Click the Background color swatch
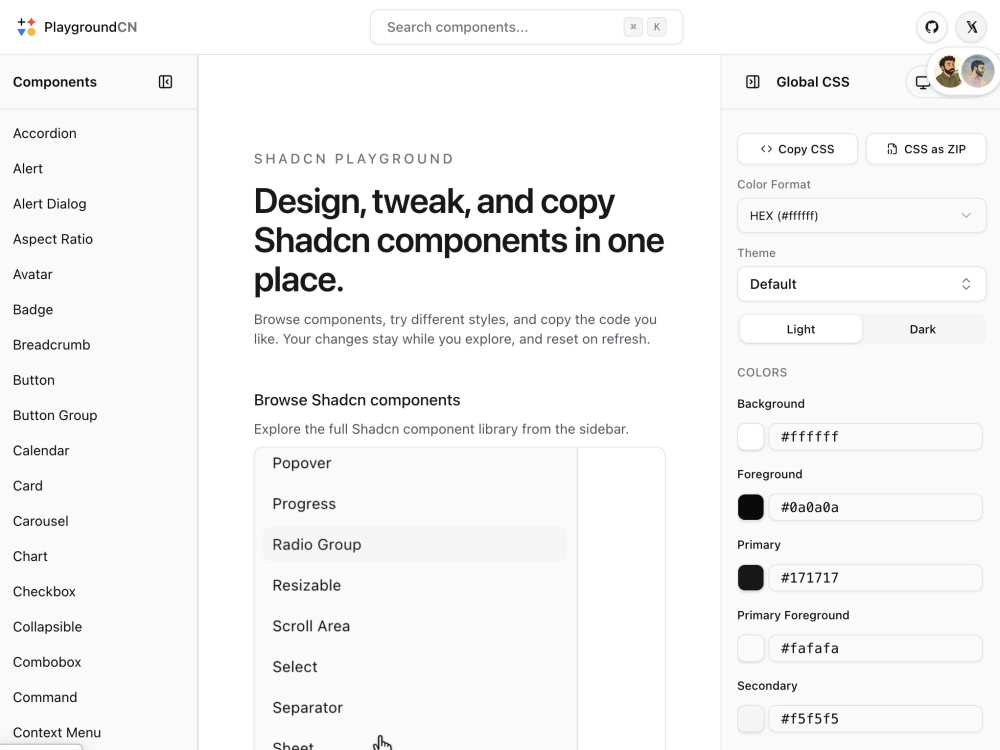Viewport: 1000px width, 750px height. pos(751,437)
